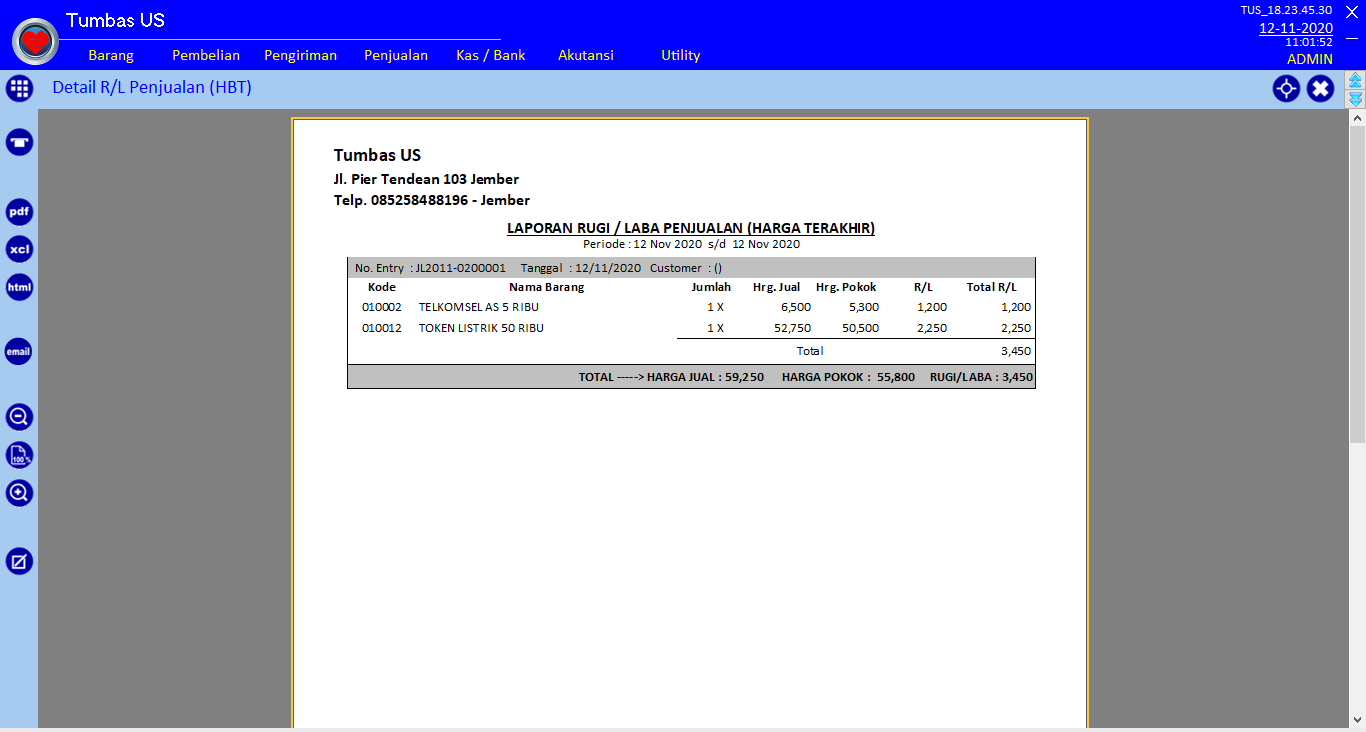Click selling price 52,750
This screenshot has width=1366, height=732.
point(792,328)
